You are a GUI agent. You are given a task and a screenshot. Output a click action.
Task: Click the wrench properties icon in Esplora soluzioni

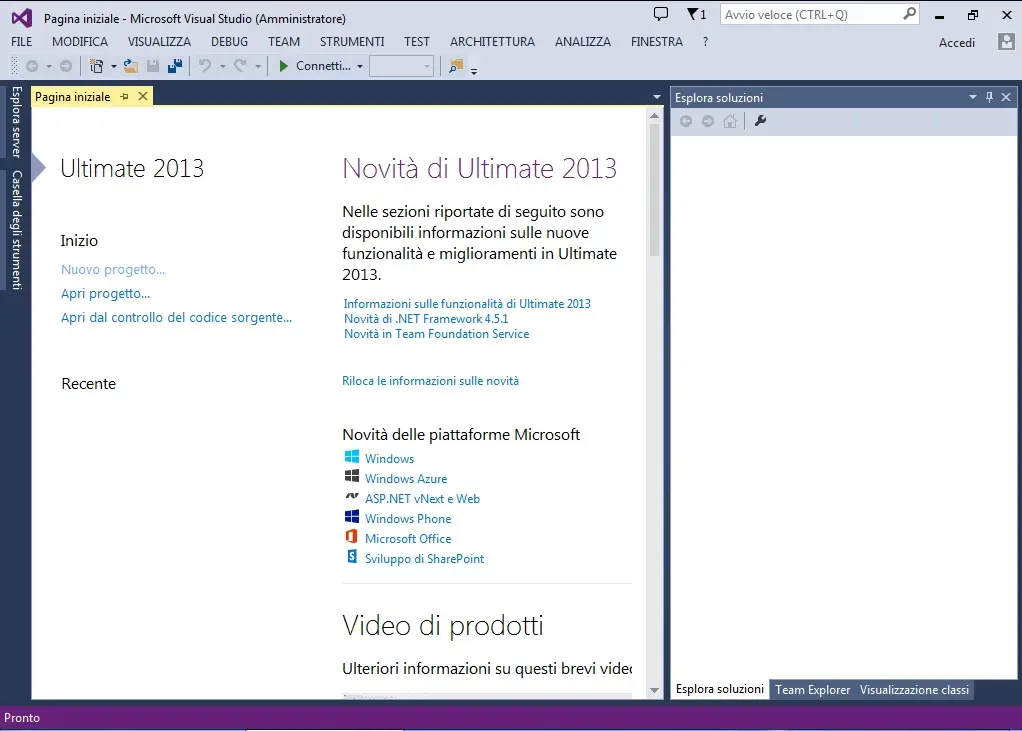[760, 121]
